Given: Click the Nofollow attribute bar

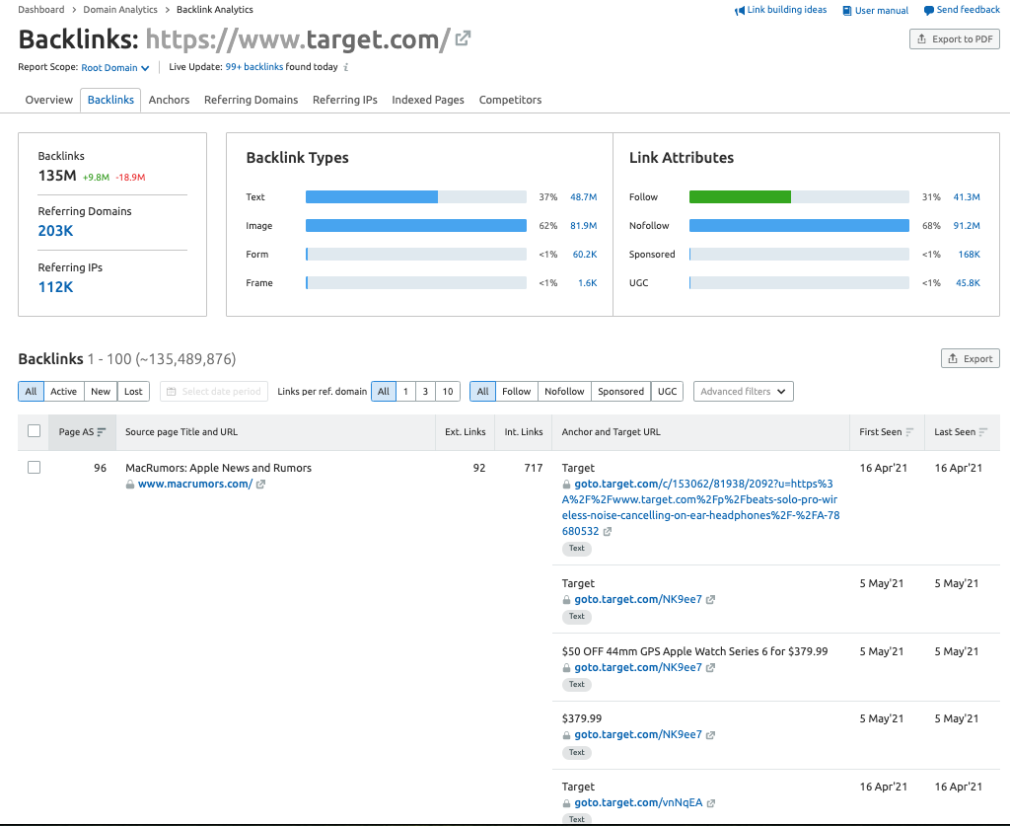Looking at the screenshot, I should pyautogui.click(x=799, y=226).
